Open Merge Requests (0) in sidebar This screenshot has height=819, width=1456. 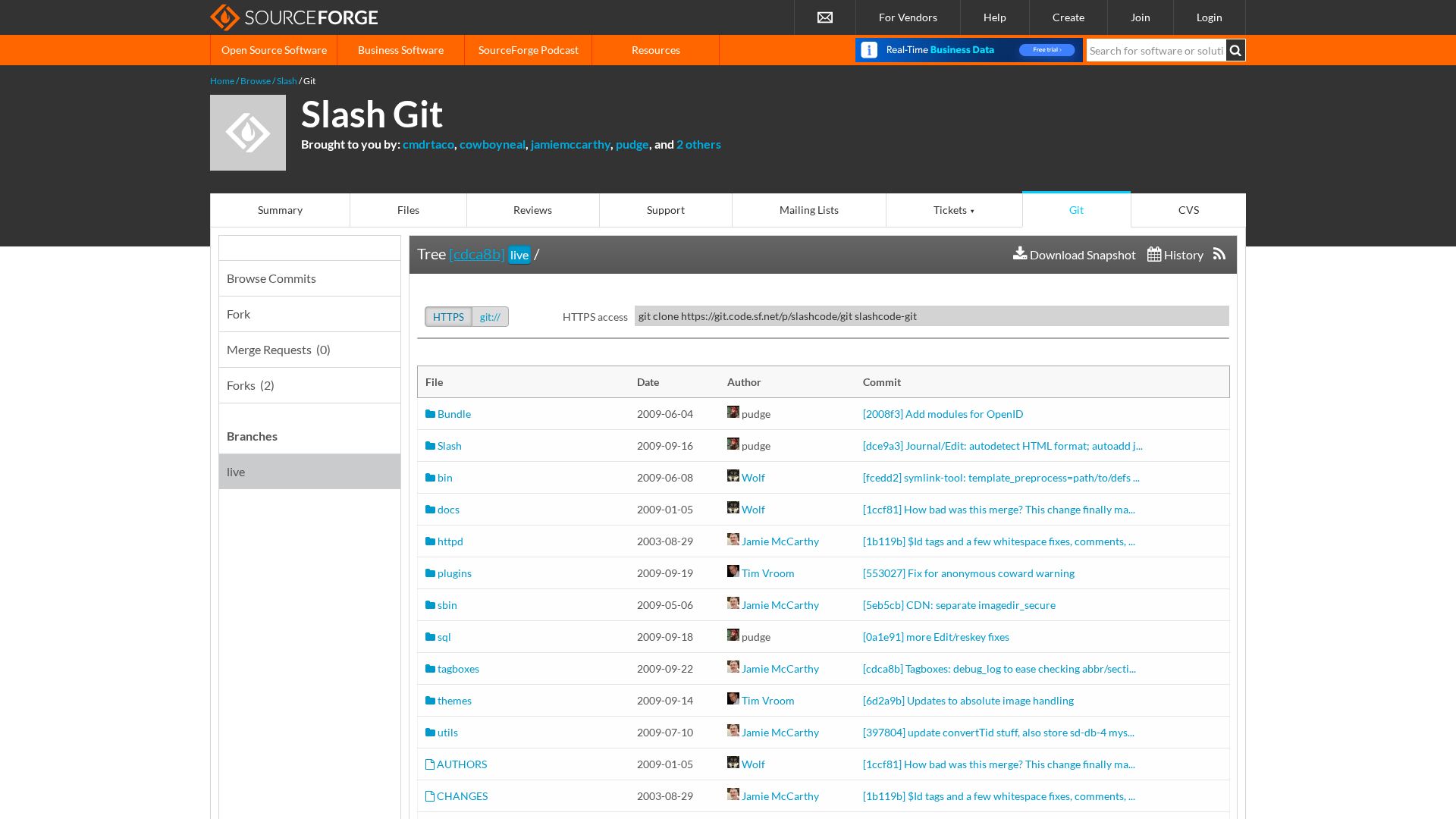coord(309,350)
